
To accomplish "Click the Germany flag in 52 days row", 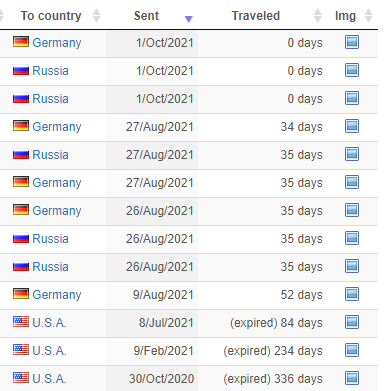I will point(21,293).
